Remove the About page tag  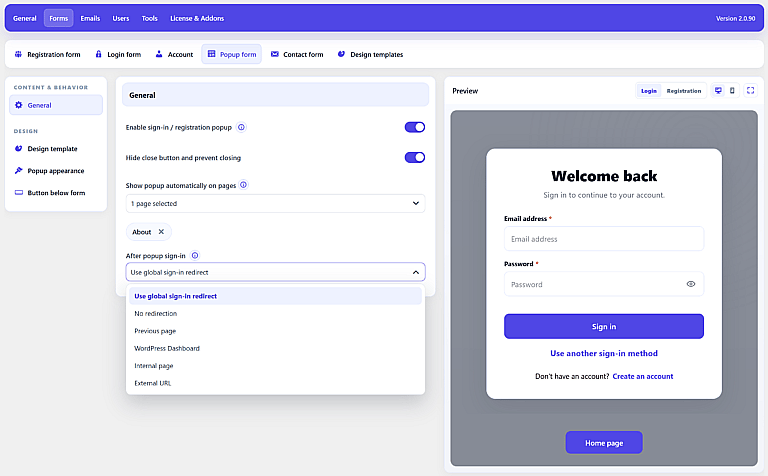point(161,232)
